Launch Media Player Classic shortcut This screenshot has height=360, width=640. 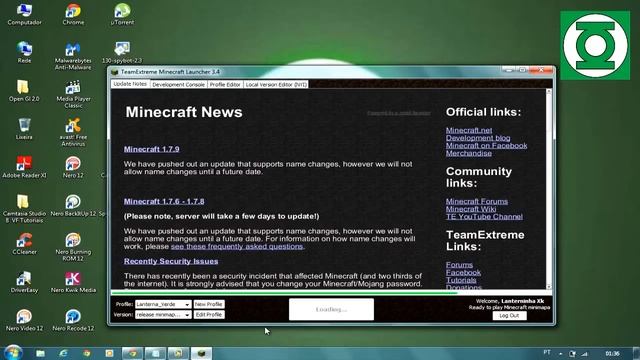(x=73, y=94)
